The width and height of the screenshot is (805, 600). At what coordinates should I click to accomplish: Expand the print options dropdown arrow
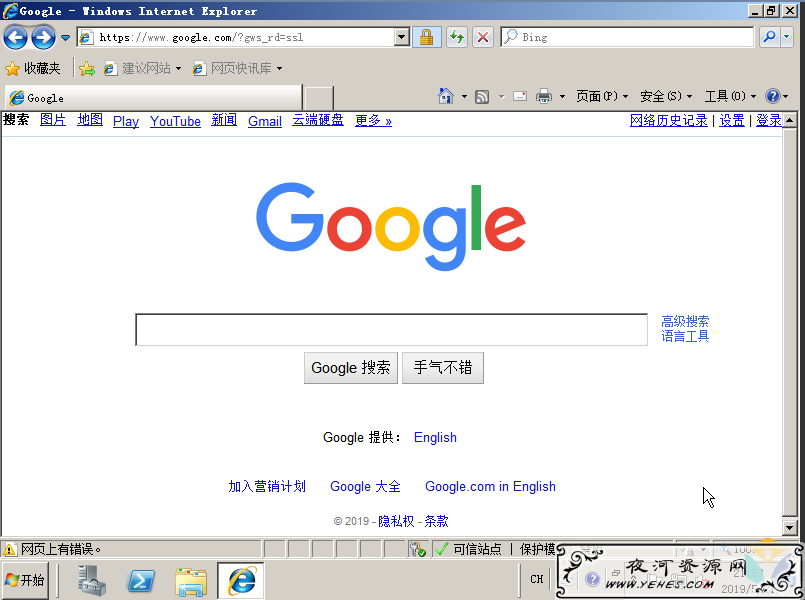pos(562,96)
